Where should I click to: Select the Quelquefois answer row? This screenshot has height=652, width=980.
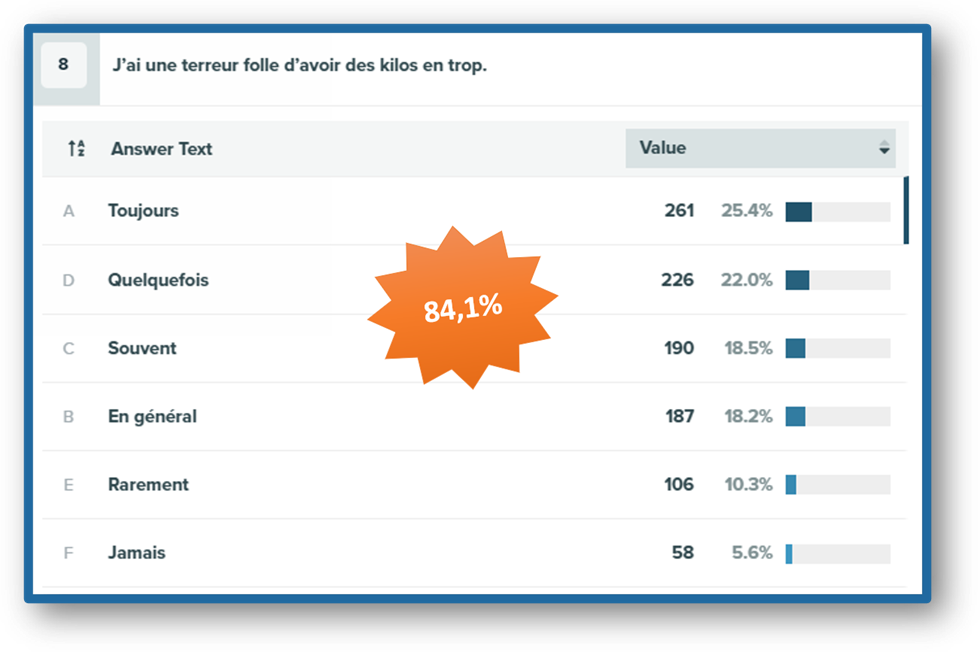pyautogui.click(x=474, y=279)
